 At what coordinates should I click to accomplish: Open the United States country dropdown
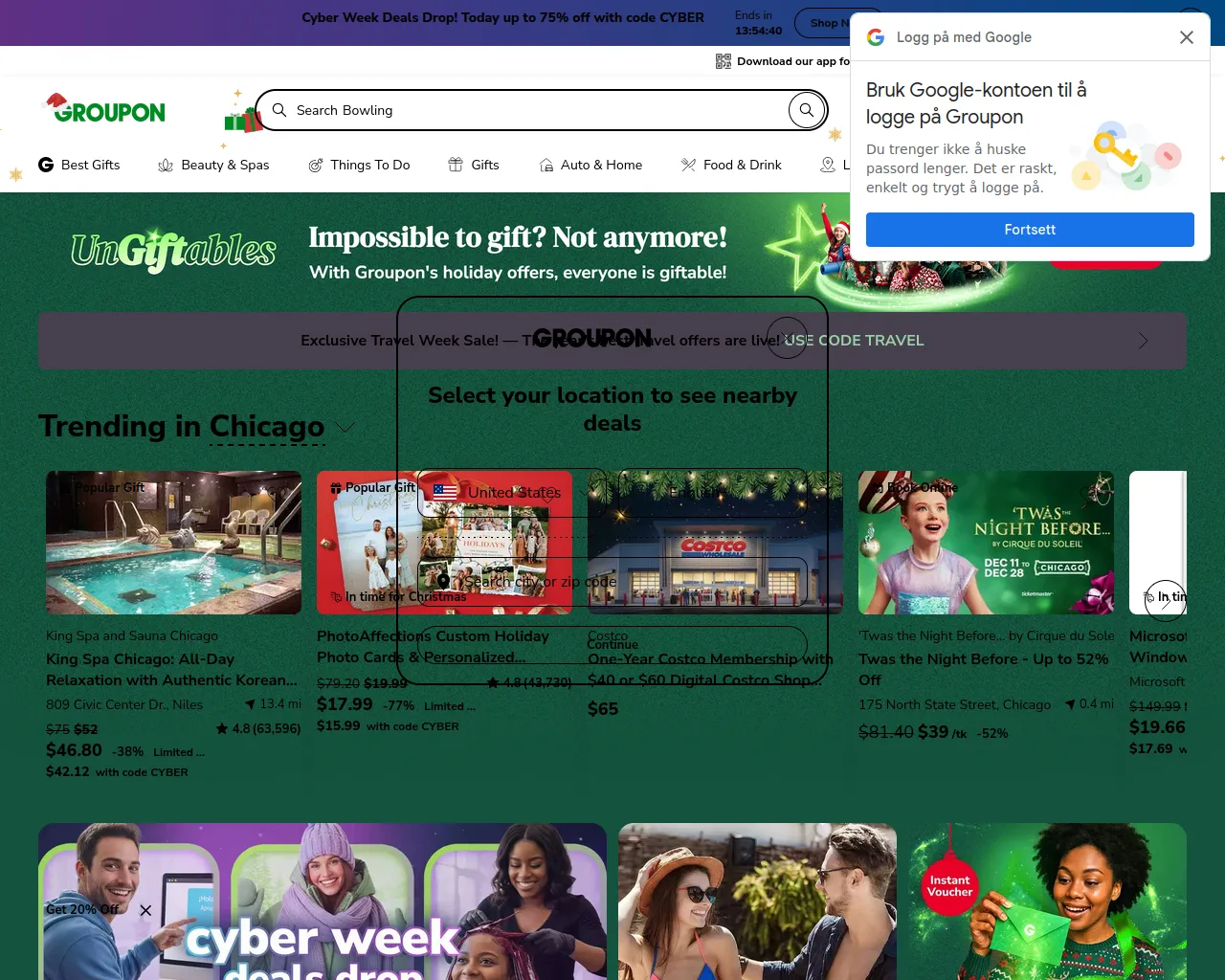tap(513, 492)
